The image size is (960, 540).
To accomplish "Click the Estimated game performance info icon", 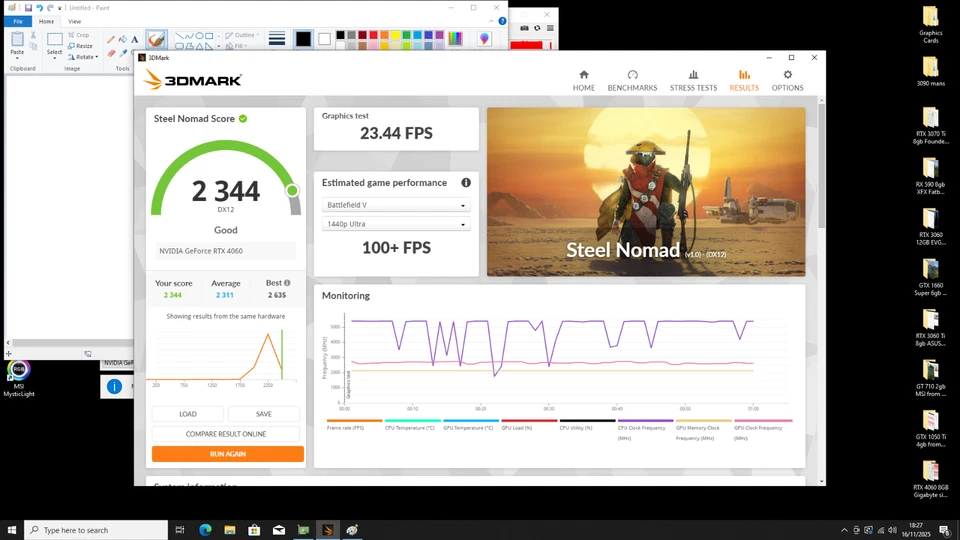I will click(466, 182).
